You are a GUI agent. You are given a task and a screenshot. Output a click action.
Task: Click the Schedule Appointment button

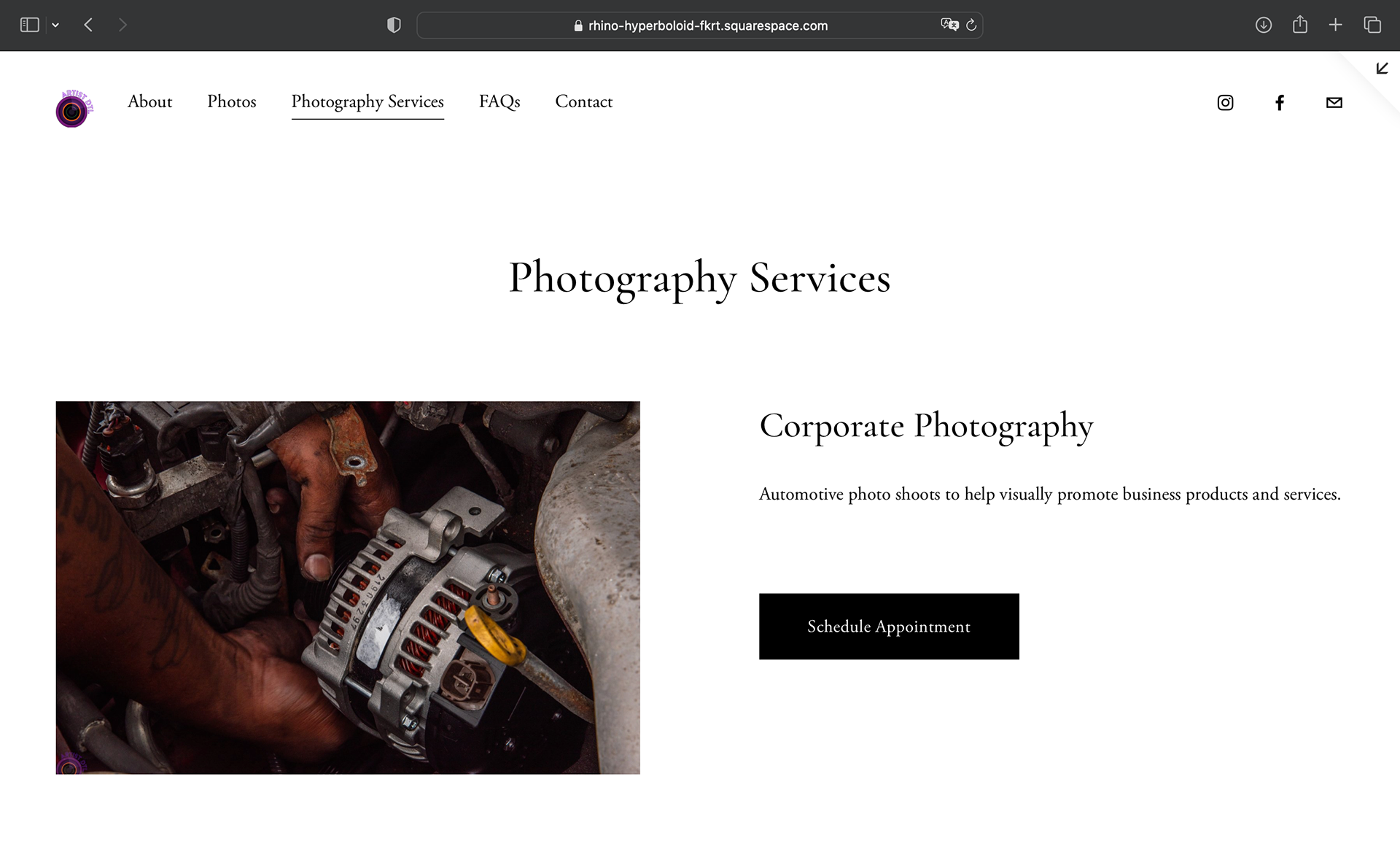tap(889, 627)
